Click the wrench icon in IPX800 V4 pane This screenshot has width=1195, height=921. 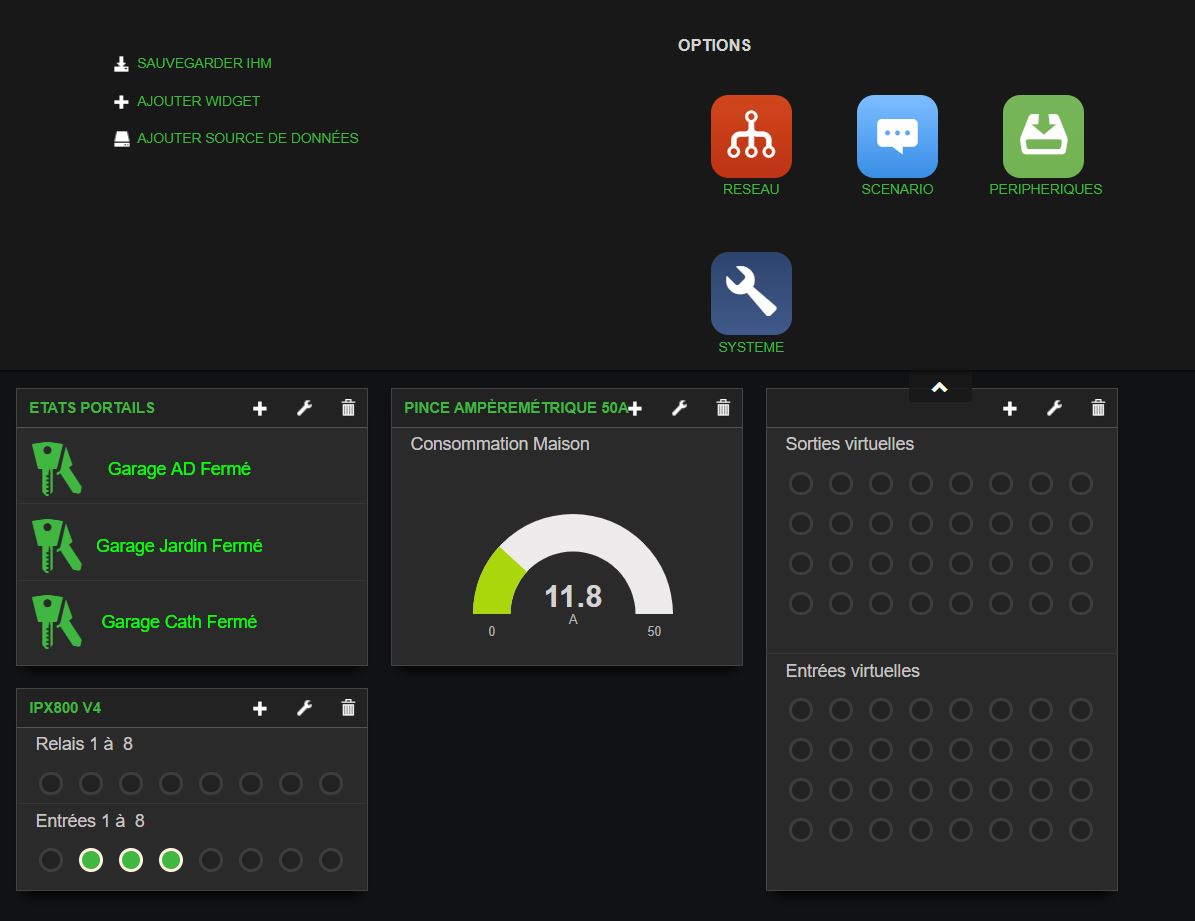click(x=305, y=708)
